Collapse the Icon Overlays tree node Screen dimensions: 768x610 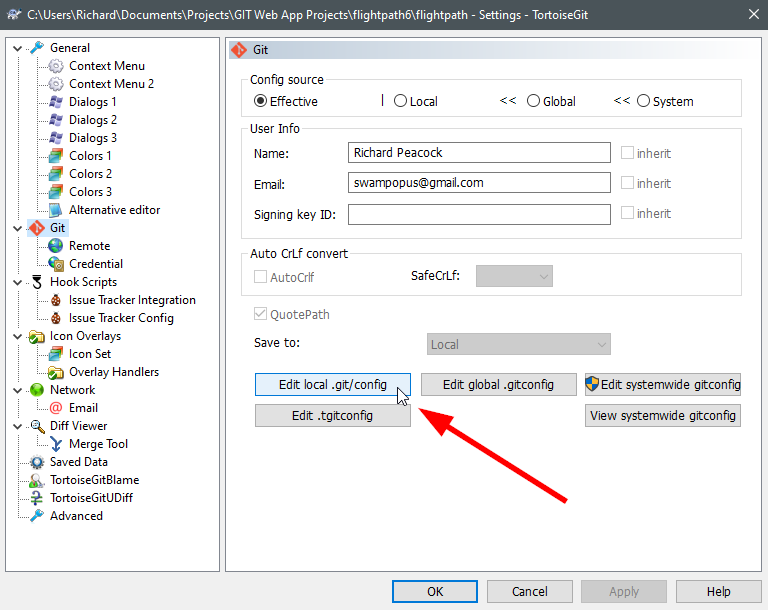point(18,337)
